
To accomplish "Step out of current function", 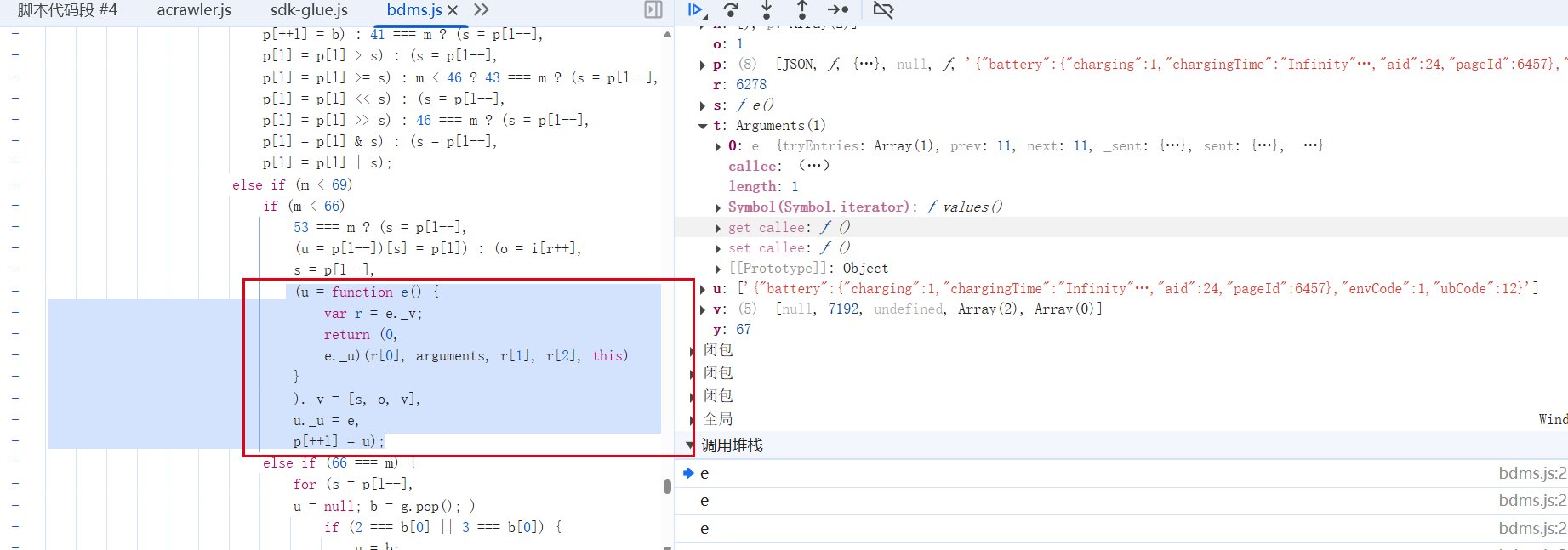I will tap(801, 10).
